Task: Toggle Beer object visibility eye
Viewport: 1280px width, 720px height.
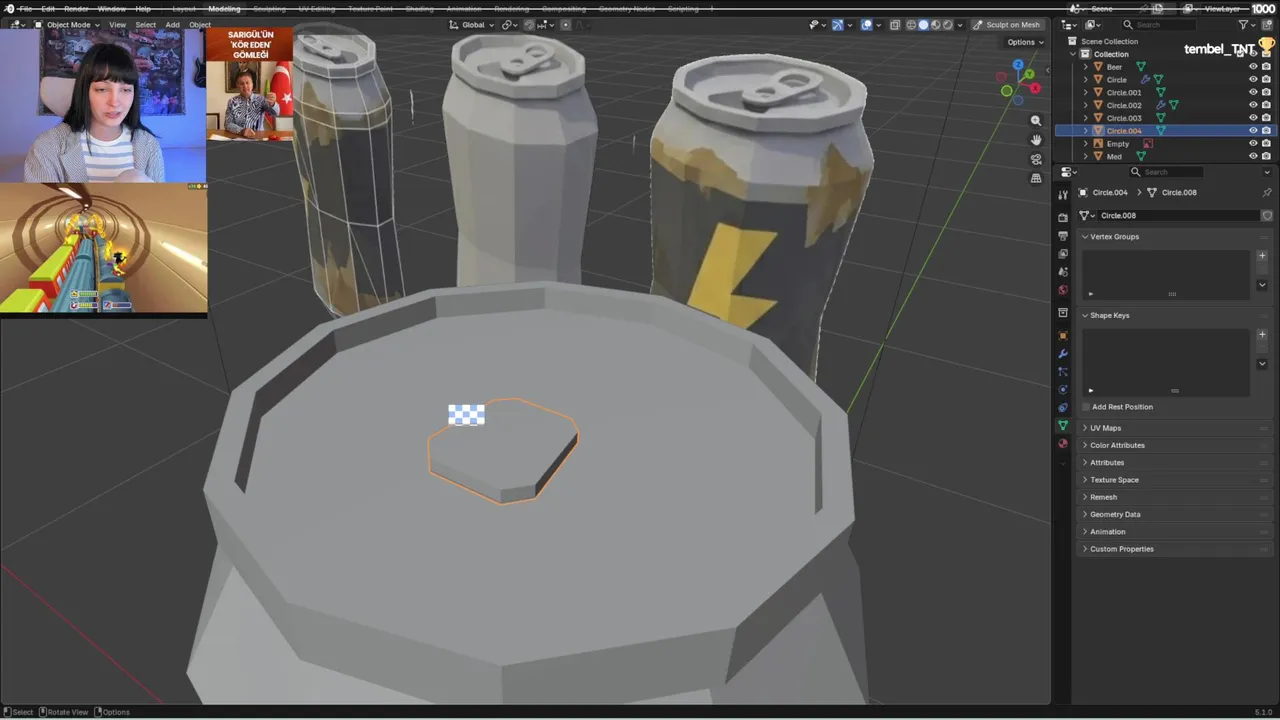Action: [1253, 66]
